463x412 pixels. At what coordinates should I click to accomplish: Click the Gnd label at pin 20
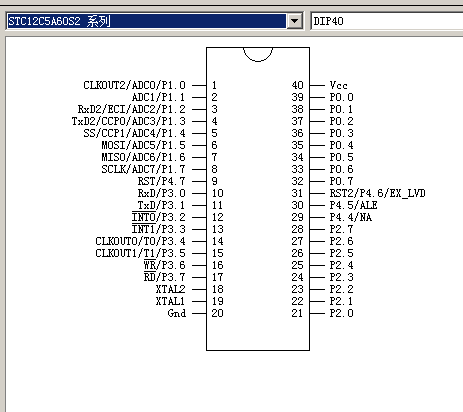coord(177,313)
